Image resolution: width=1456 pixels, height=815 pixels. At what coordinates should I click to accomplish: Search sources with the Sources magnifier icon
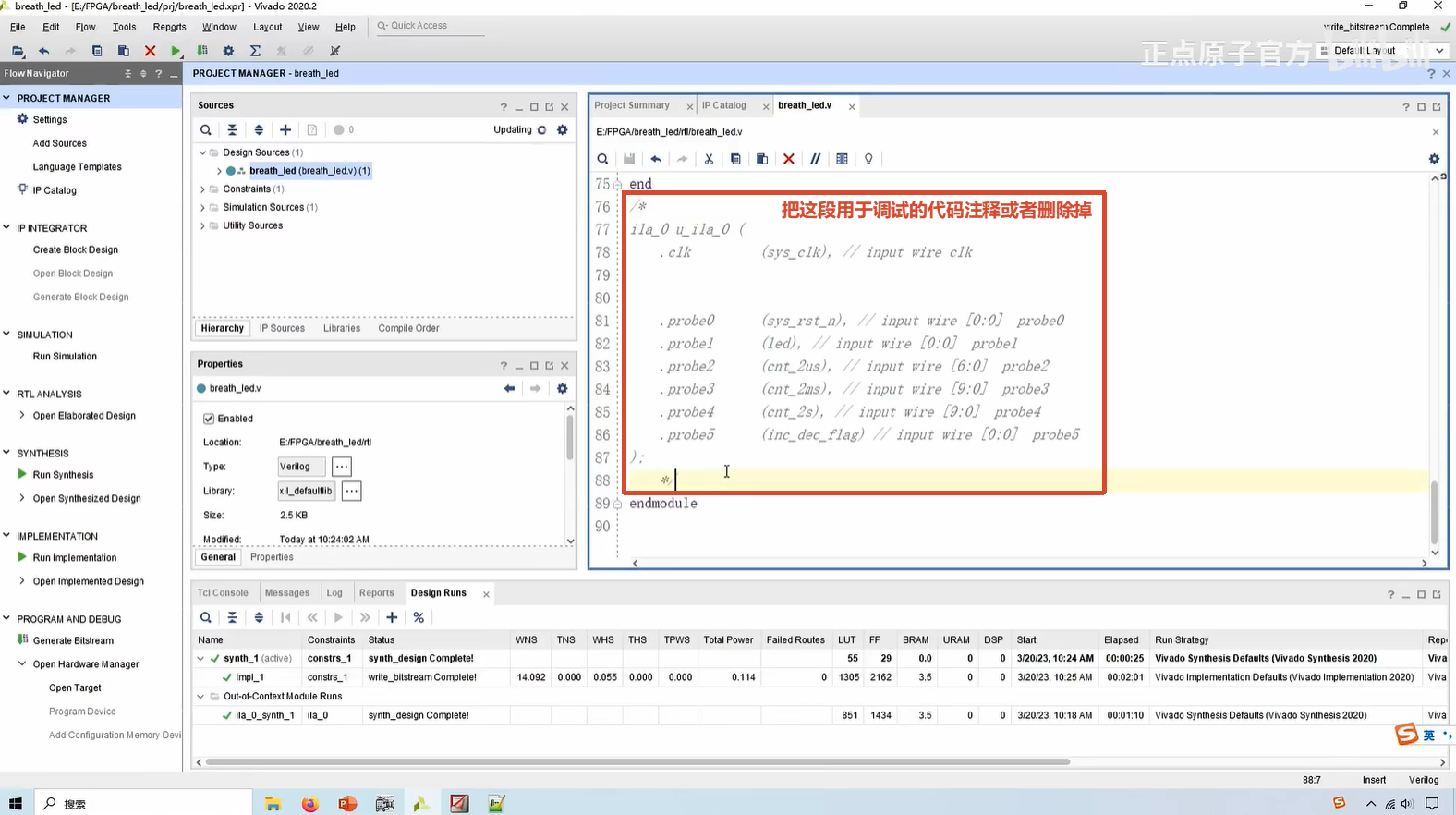click(206, 130)
